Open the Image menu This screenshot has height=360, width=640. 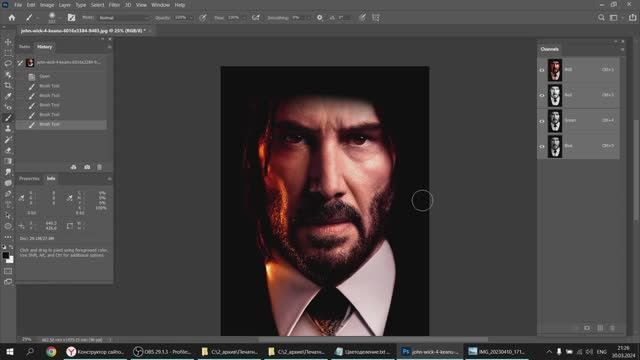(47, 5)
